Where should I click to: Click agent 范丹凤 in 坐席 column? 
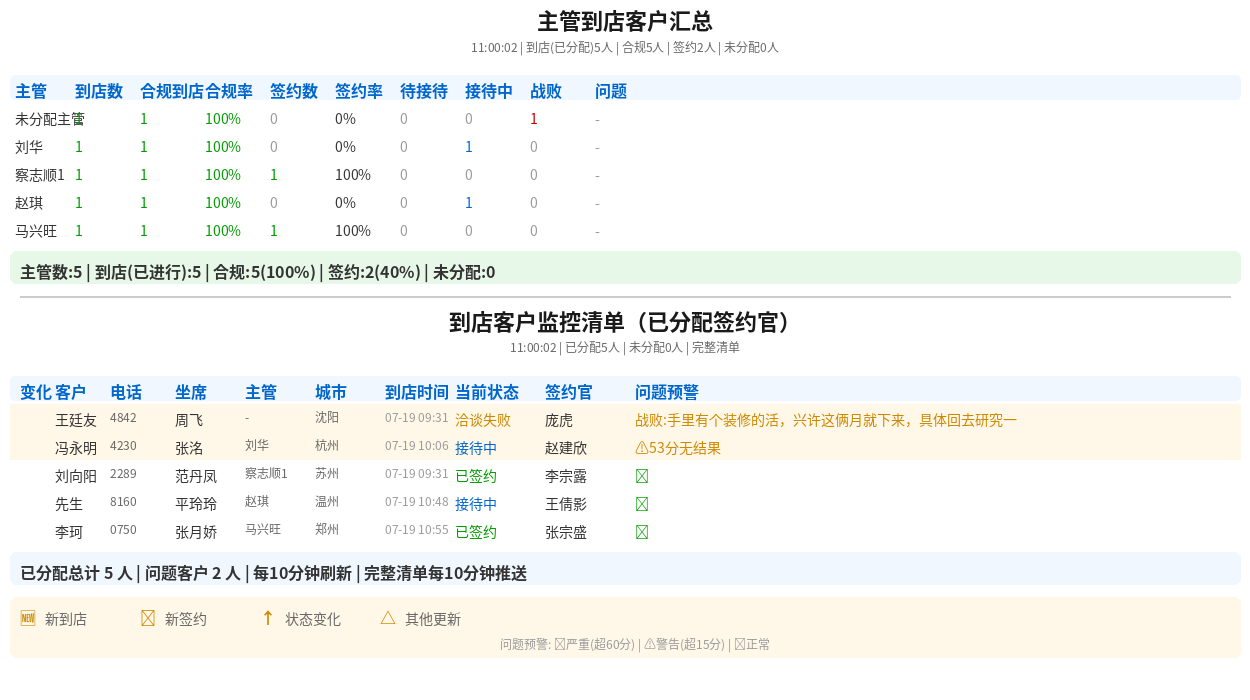point(196,476)
